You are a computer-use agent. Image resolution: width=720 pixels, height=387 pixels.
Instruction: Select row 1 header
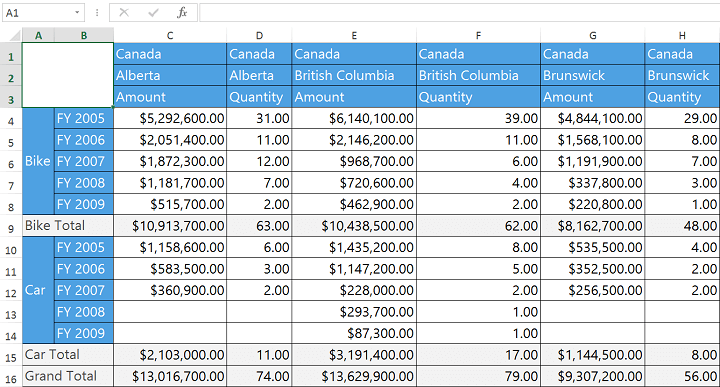11,54
